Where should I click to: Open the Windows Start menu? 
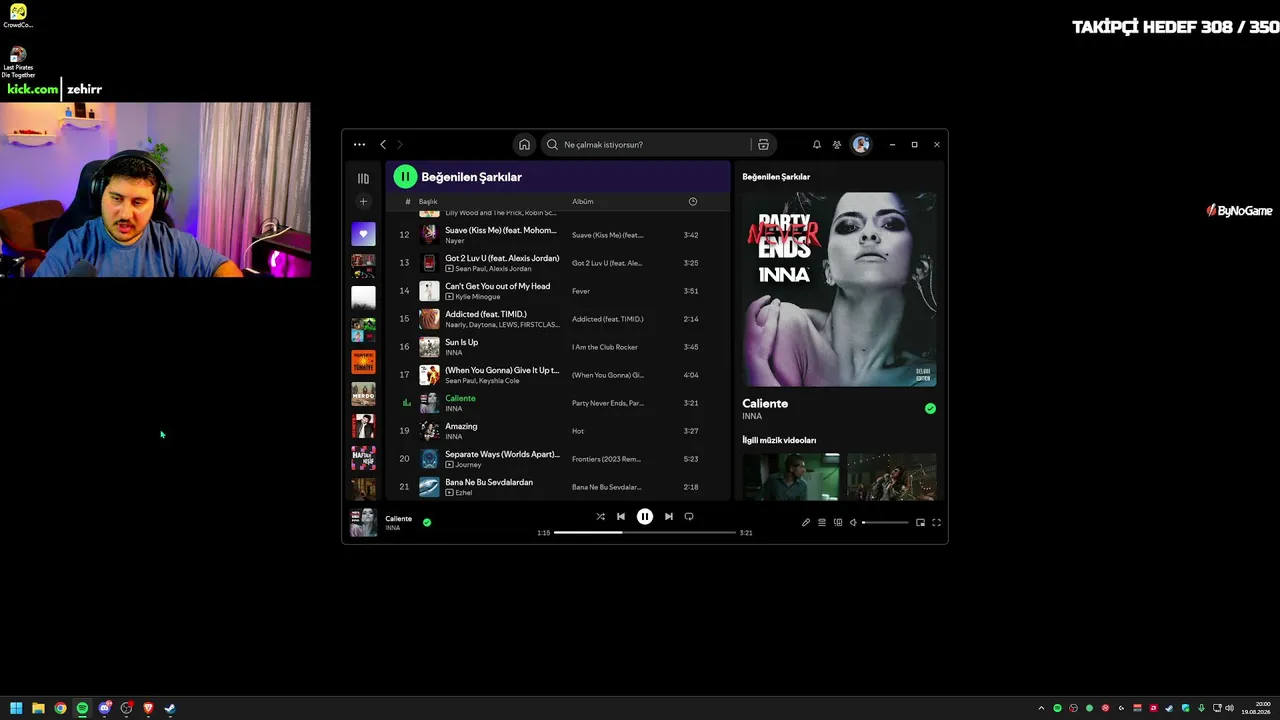click(x=16, y=709)
